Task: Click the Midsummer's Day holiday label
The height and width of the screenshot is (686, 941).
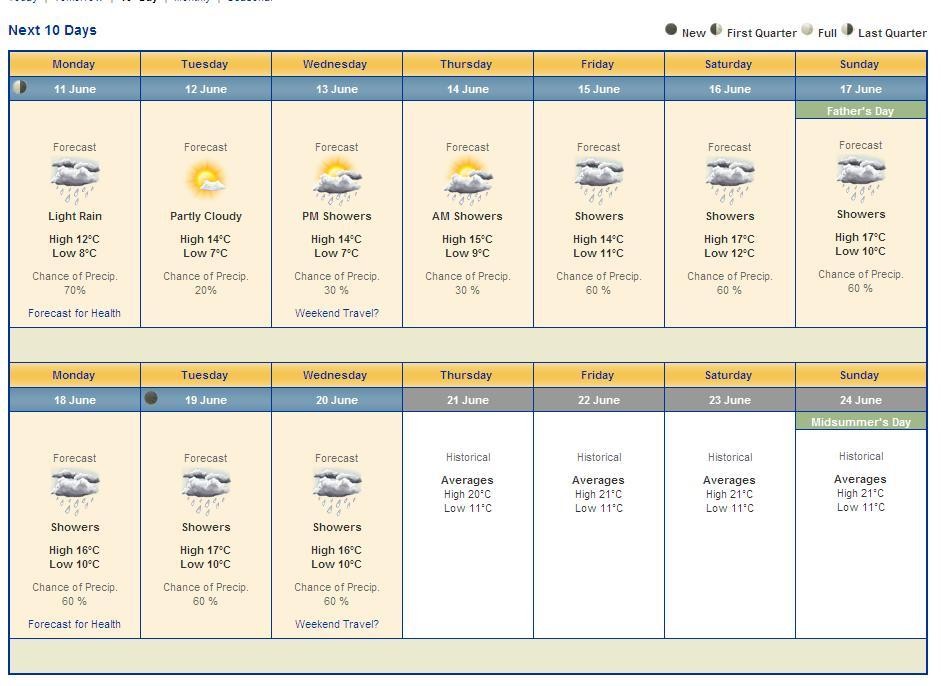Action: click(861, 421)
